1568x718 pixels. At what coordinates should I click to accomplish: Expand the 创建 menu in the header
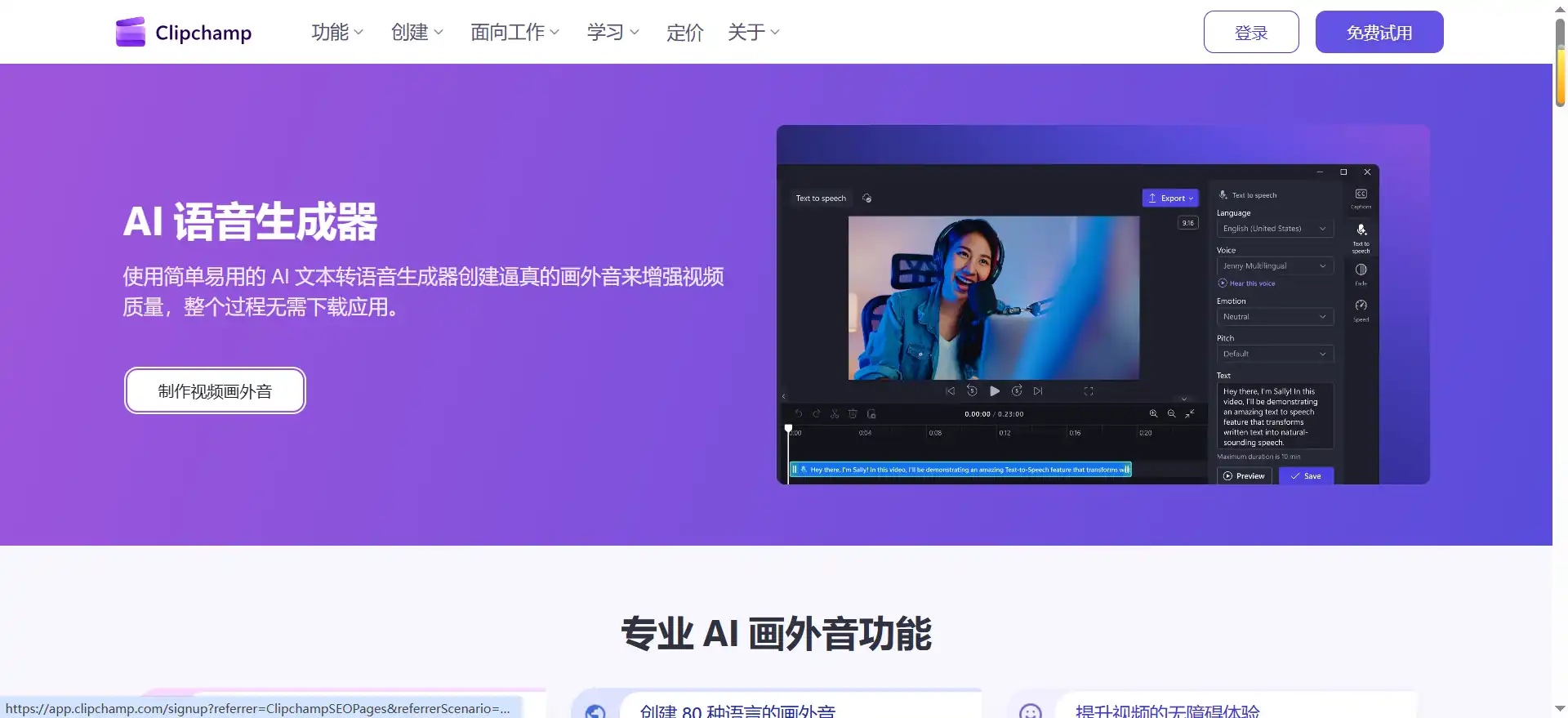click(417, 32)
